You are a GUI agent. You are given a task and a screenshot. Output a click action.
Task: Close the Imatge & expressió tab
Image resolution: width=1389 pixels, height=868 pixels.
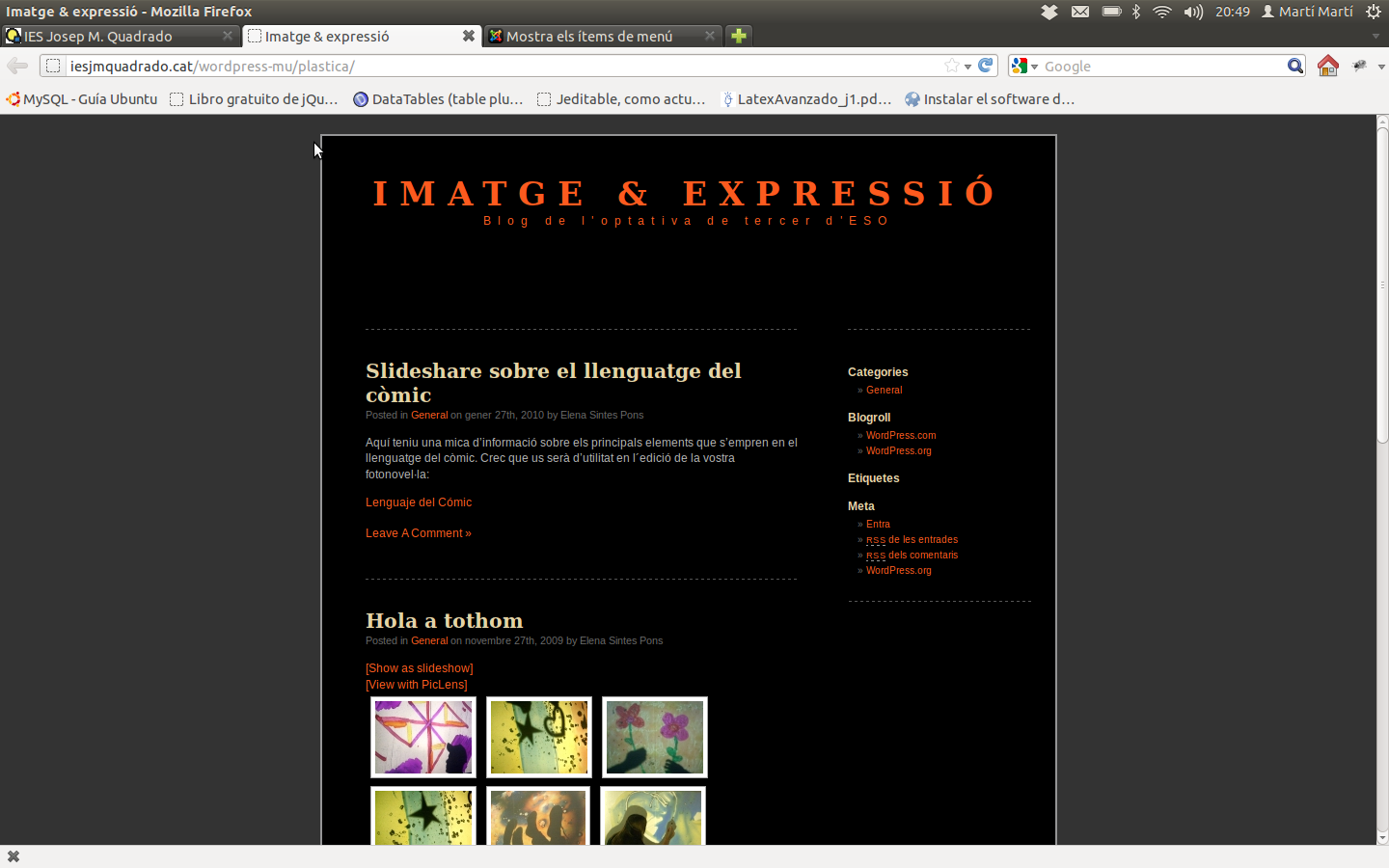(x=468, y=36)
